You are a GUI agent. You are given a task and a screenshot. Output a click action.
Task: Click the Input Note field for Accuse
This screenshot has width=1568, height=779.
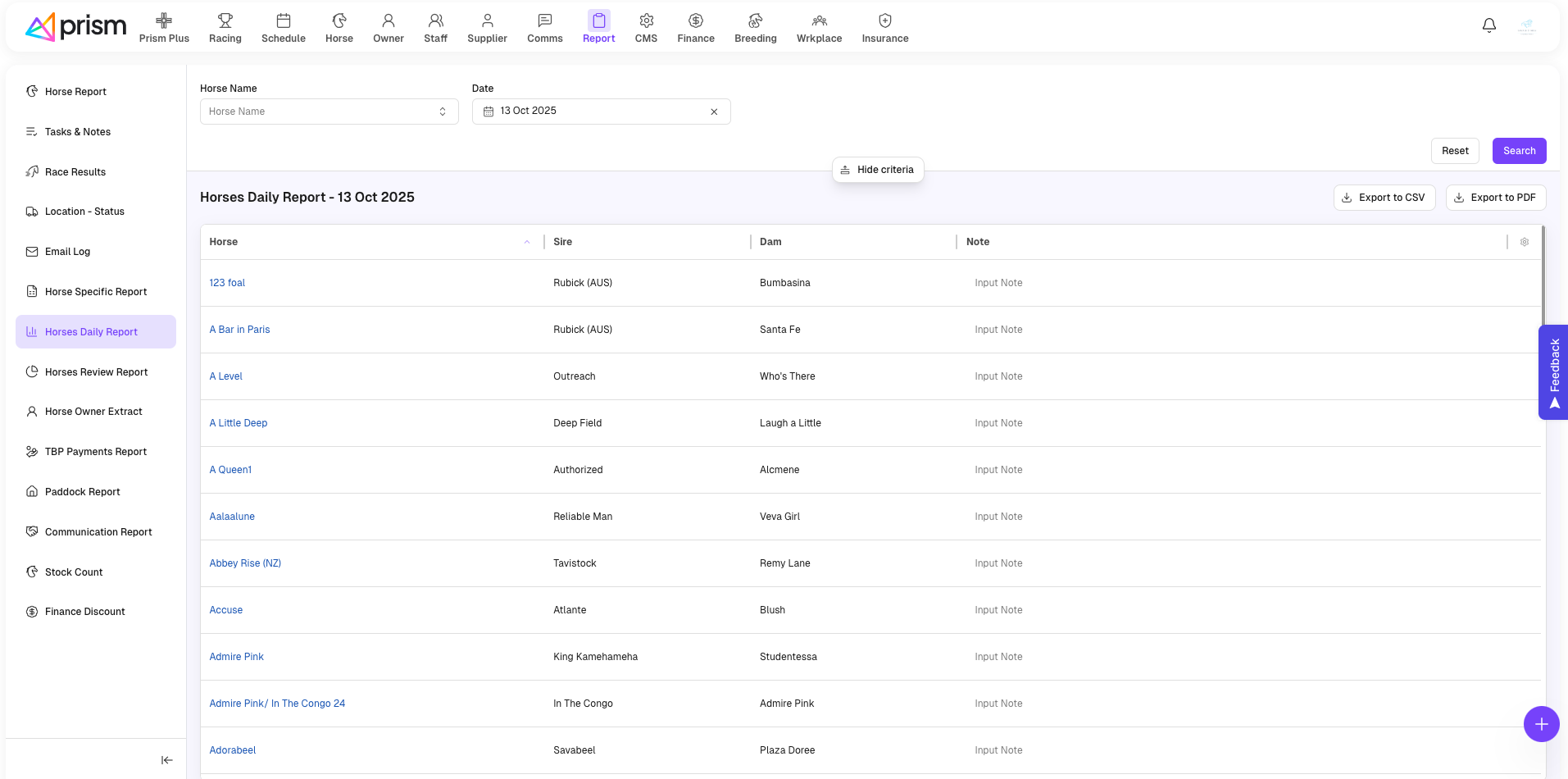(998, 610)
